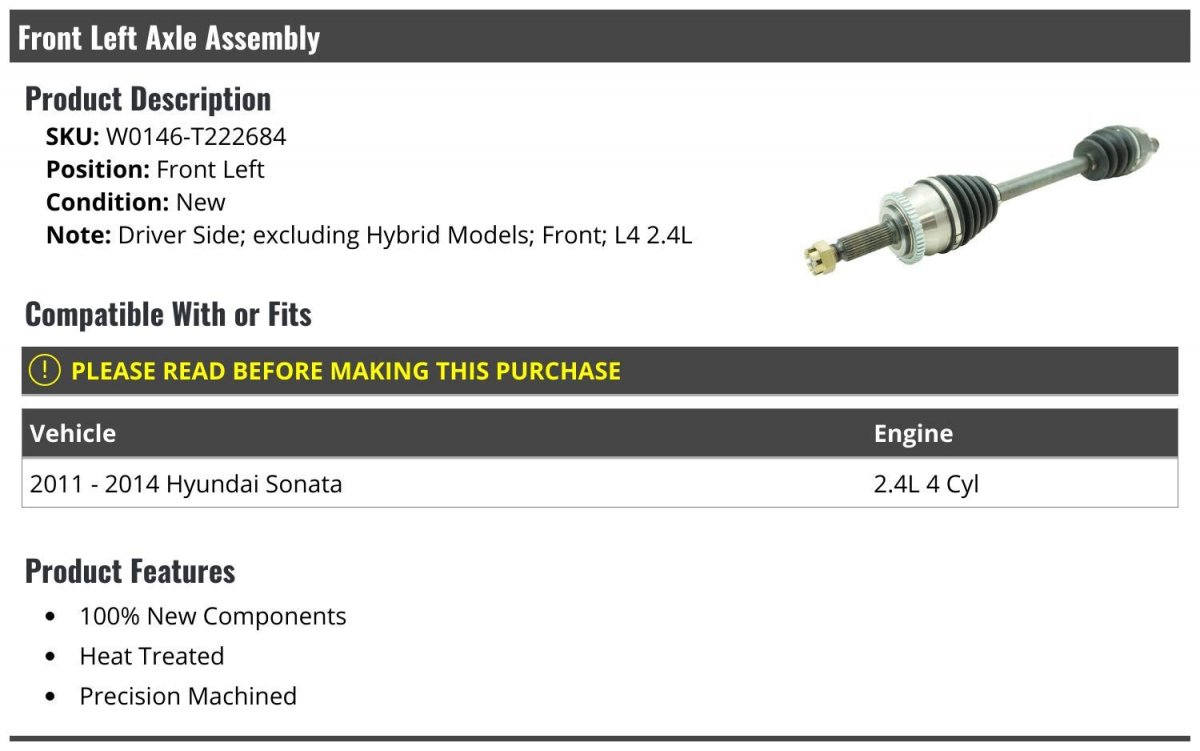This screenshot has width=1200, height=751.
Task: Click the SKU label text
Action: coord(72,137)
